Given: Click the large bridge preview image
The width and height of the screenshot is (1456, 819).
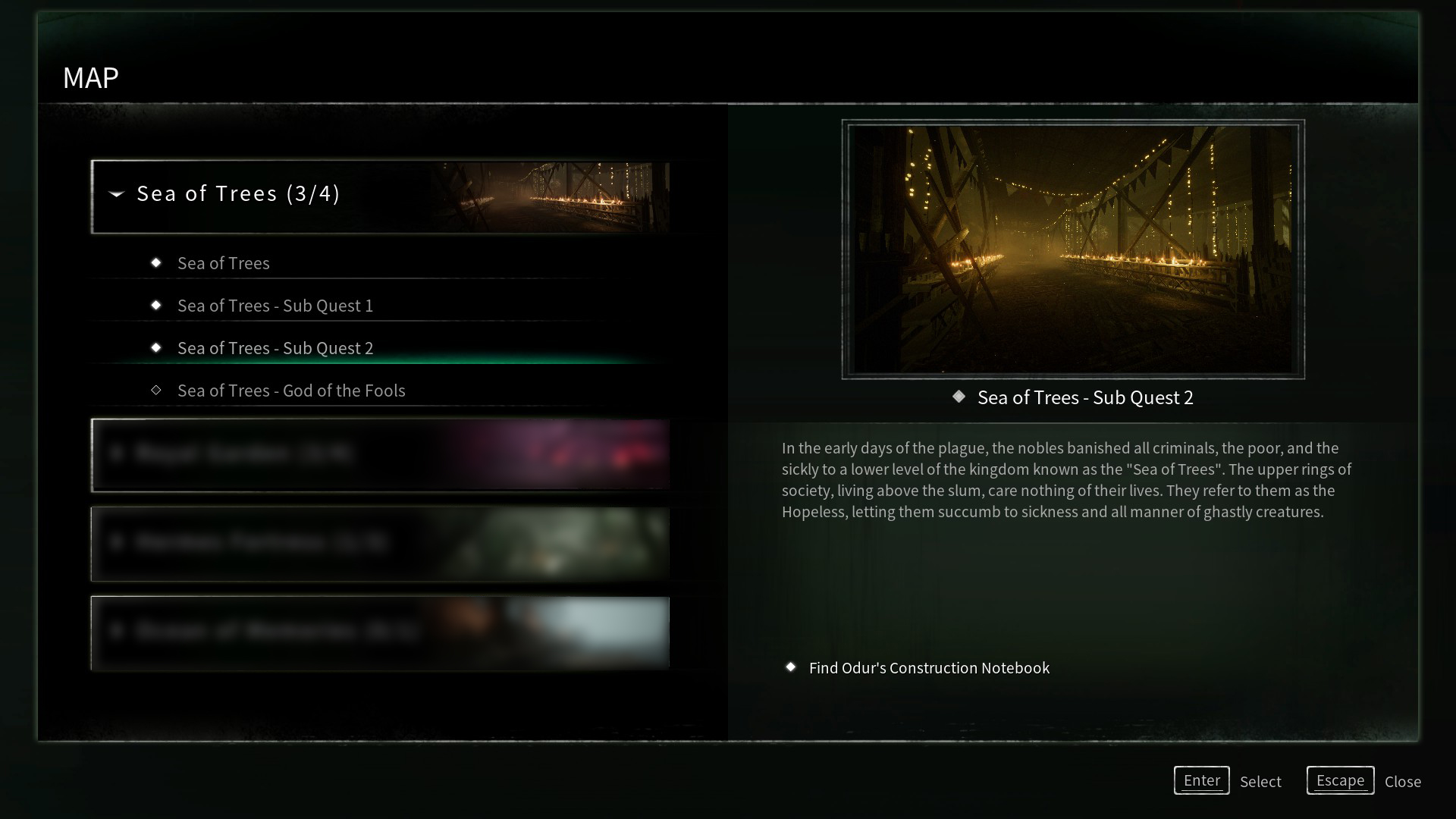Looking at the screenshot, I should point(1072,249).
